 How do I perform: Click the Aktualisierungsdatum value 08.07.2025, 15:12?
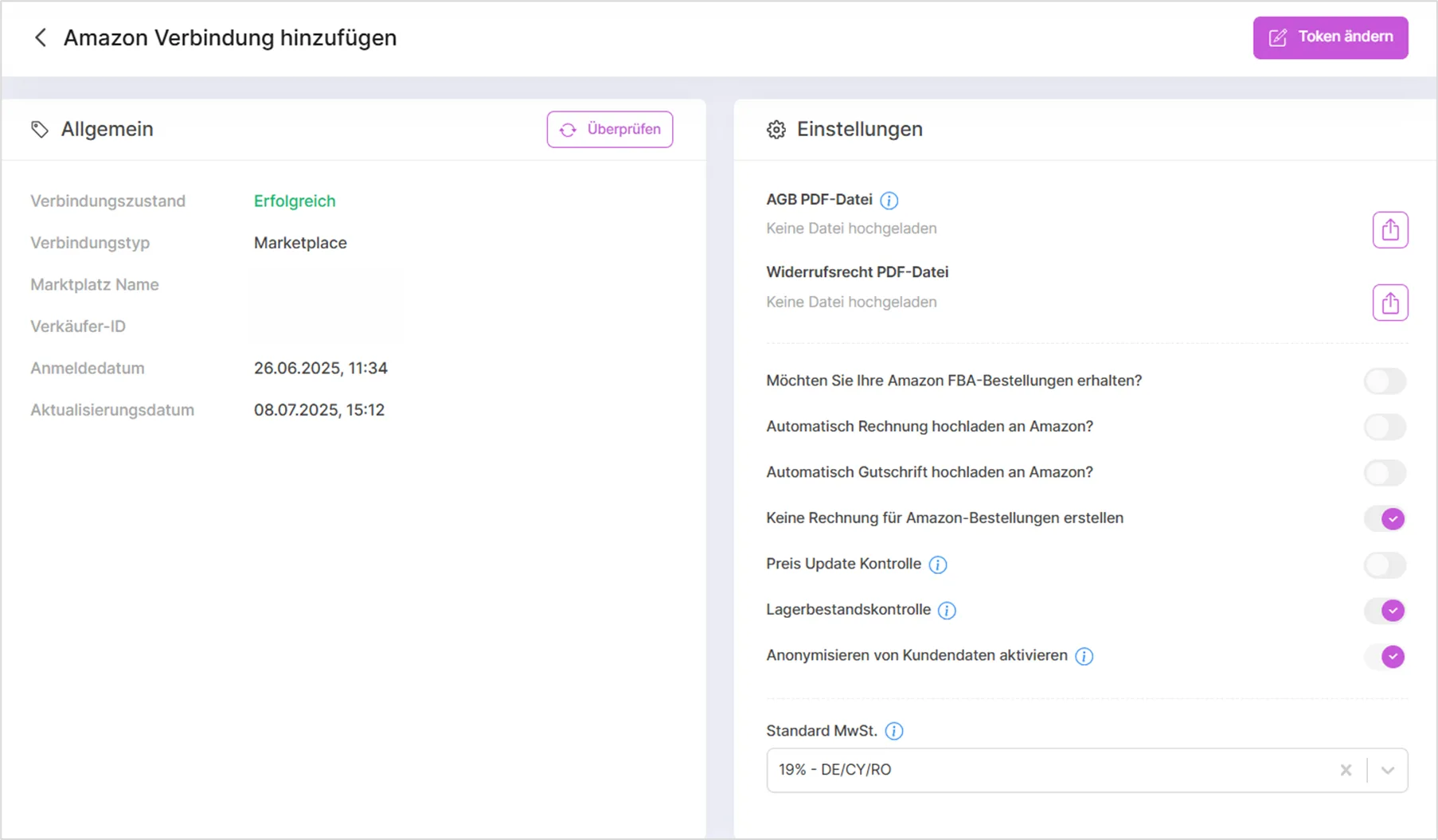[319, 410]
